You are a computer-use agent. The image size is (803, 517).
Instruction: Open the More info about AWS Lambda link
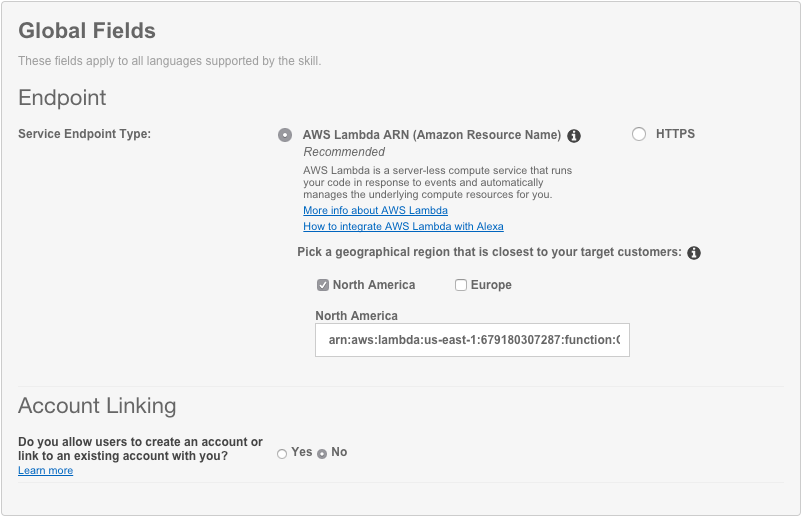[x=375, y=211]
